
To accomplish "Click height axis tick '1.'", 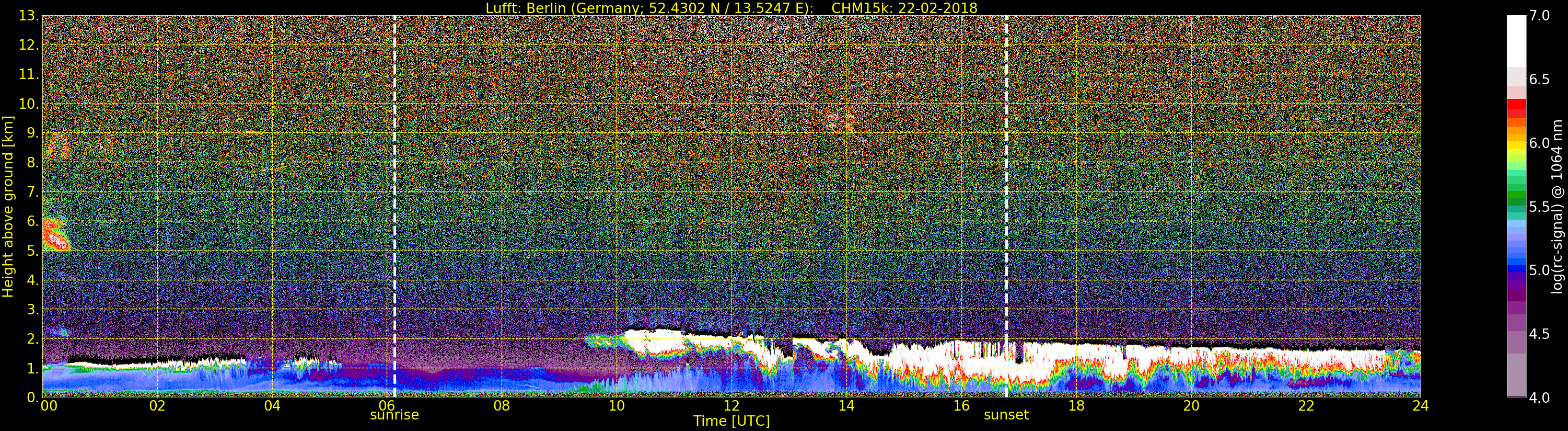I will pos(33,368).
